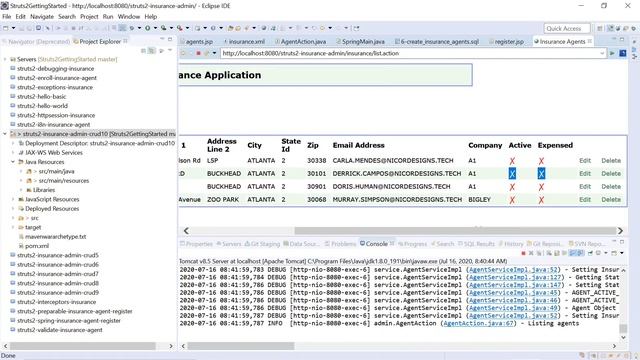The width and height of the screenshot is (640, 360).
Task: Click Edit for DORIS.HUMAN row
Action: [x=585, y=187]
